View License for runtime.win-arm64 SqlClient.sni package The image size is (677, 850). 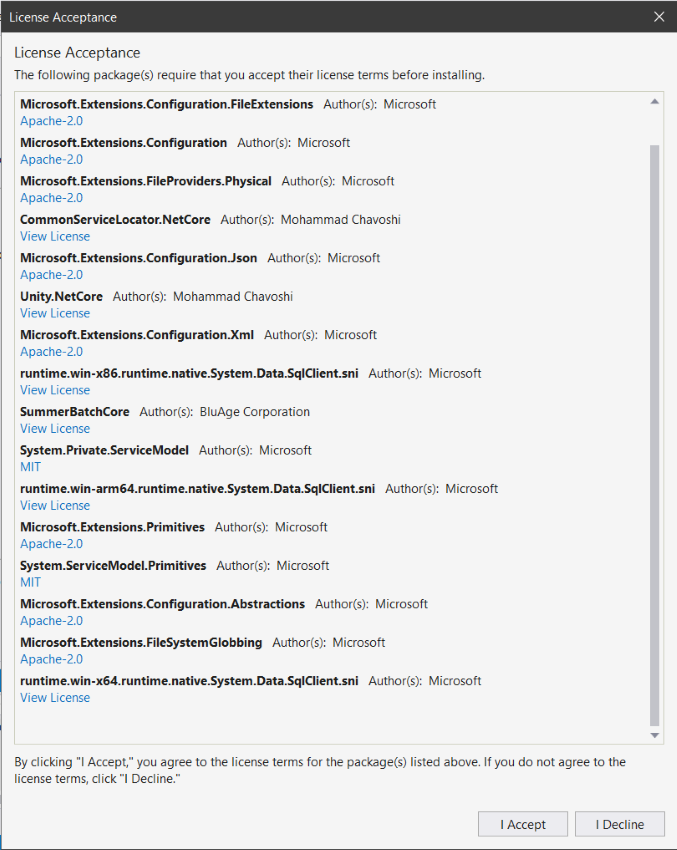(x=55, y=505)
